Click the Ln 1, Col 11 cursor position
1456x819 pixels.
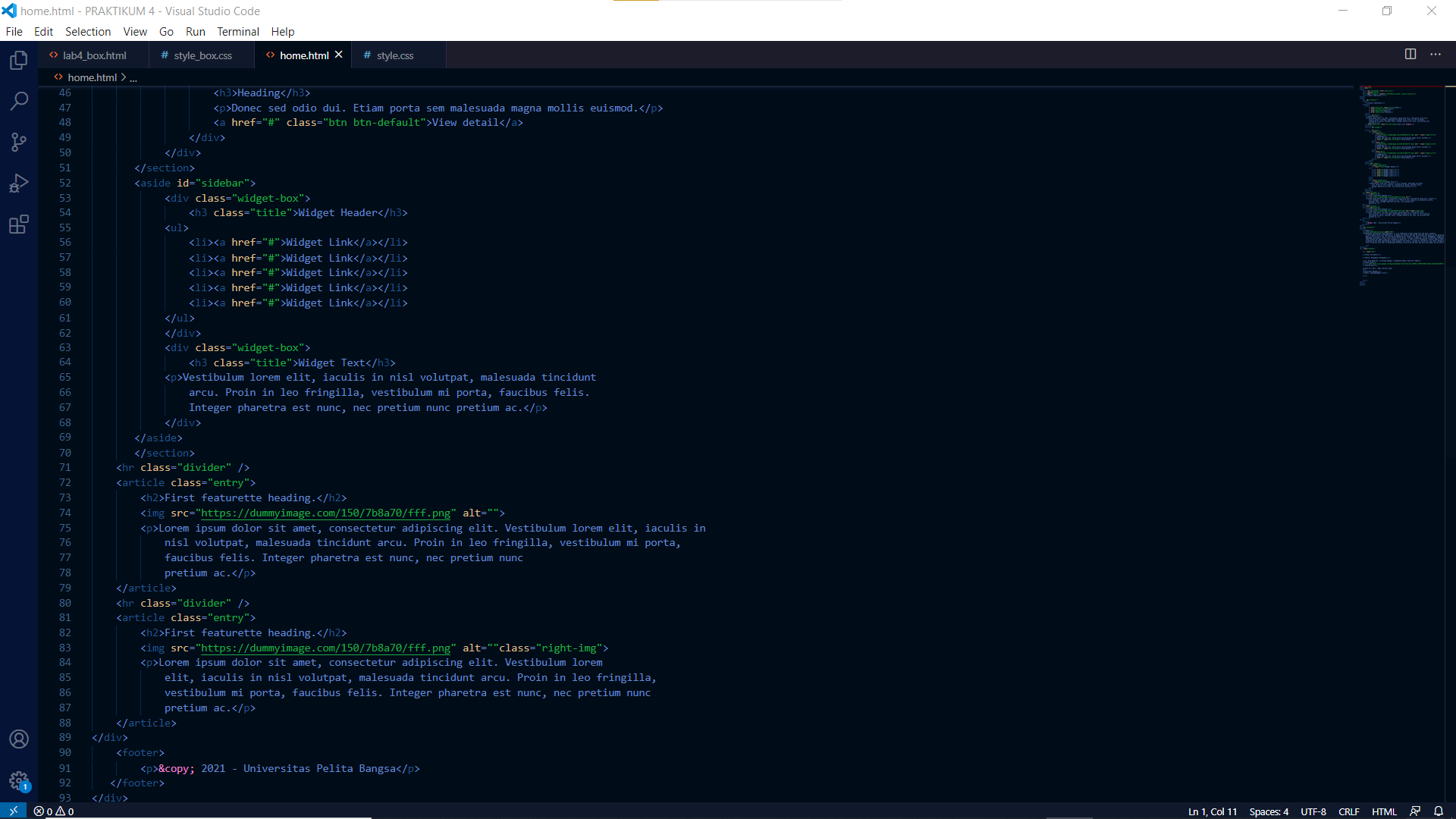tap(1213, 811)
